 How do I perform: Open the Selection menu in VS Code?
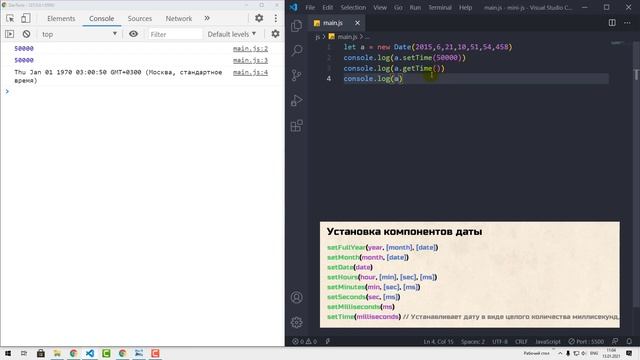pyautogui.click(x=353, y=7)
